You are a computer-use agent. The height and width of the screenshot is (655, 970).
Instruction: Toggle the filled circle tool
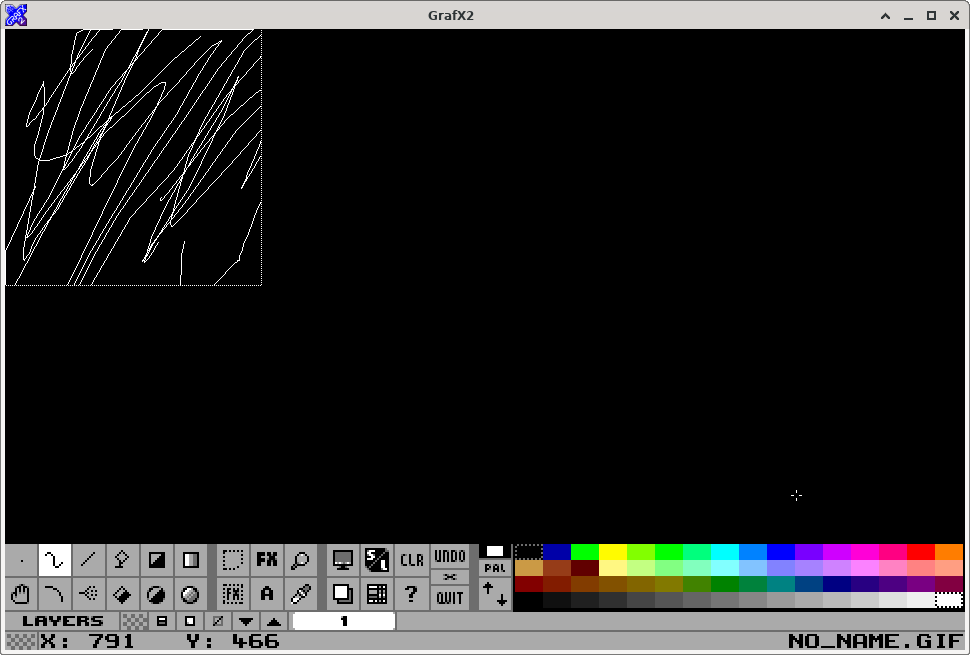coord(157,594)
